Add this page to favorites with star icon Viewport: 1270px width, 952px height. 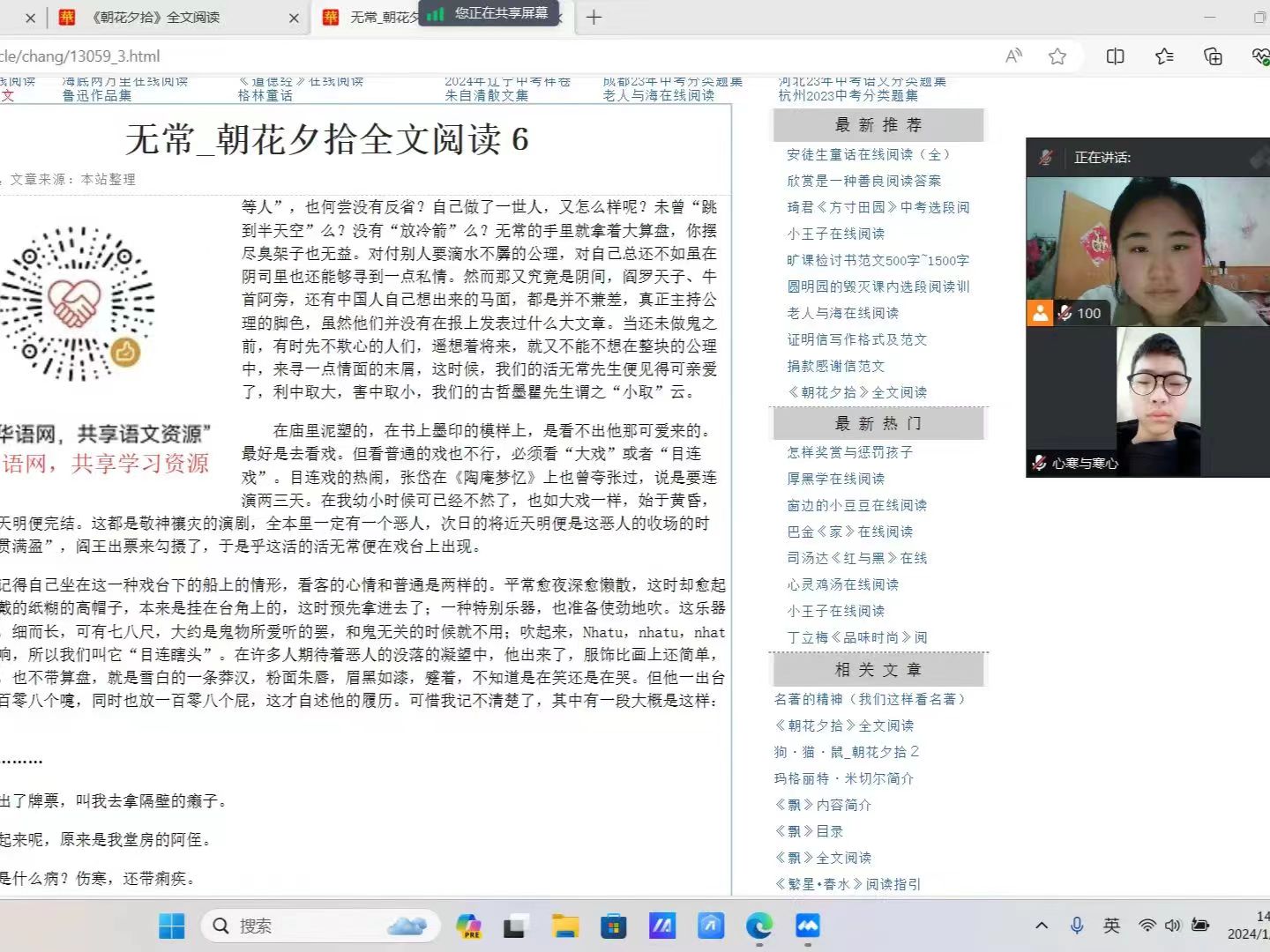(x=1057, y=56)
